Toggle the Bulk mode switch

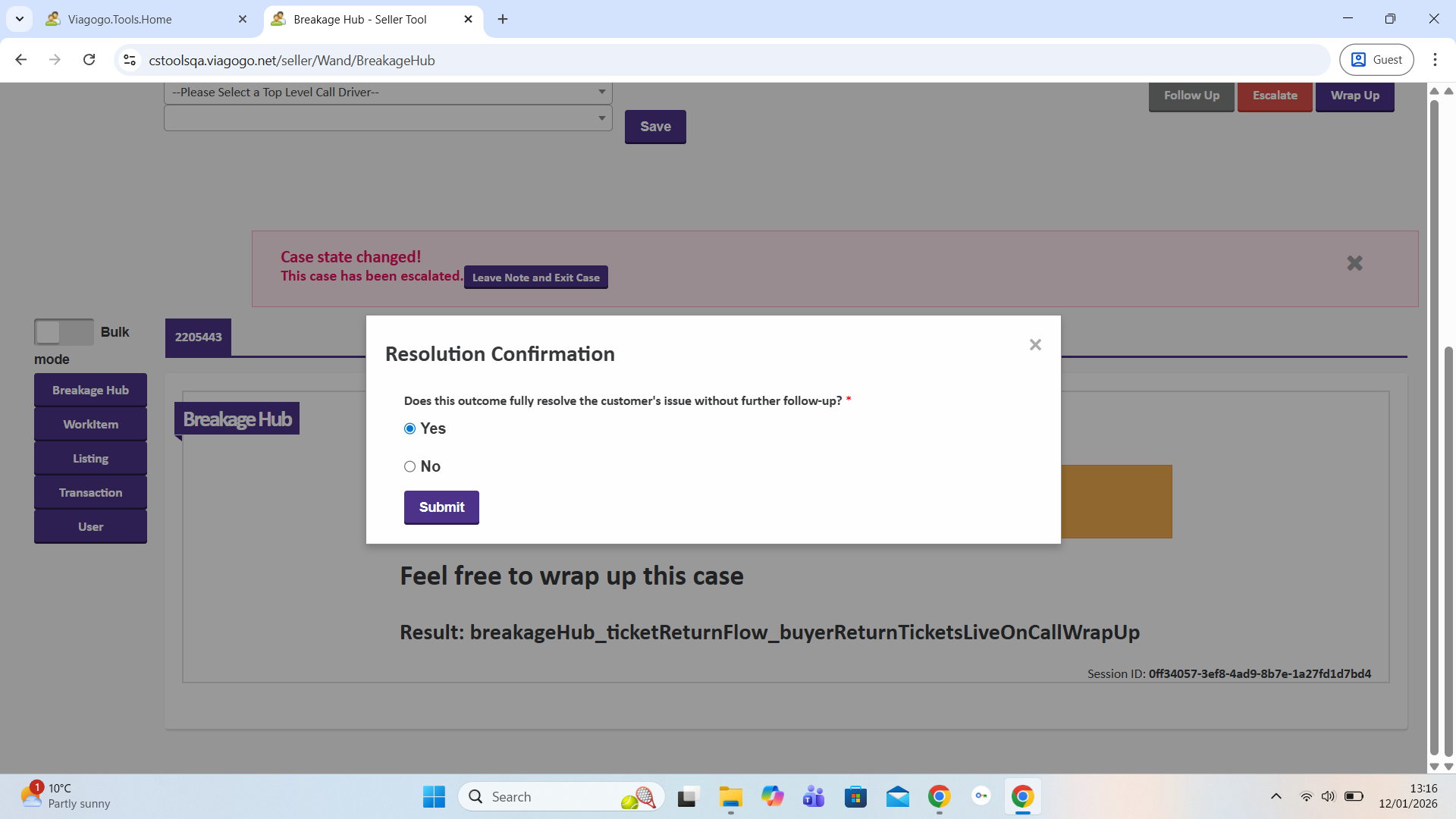(64, 332)
